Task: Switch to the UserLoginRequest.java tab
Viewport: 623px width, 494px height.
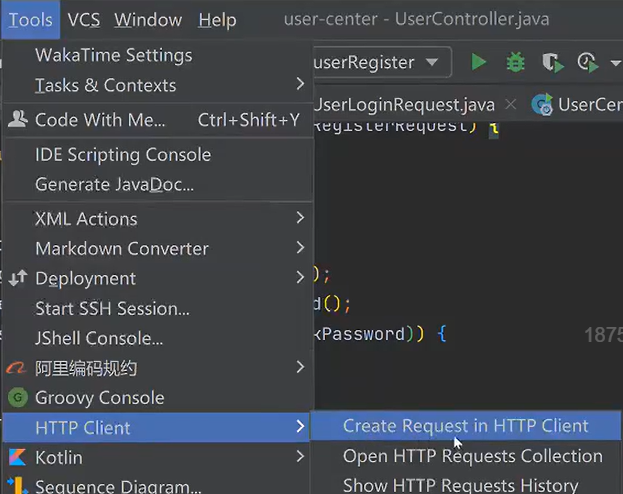Action: pyautogui.click(x=403, y=103)
